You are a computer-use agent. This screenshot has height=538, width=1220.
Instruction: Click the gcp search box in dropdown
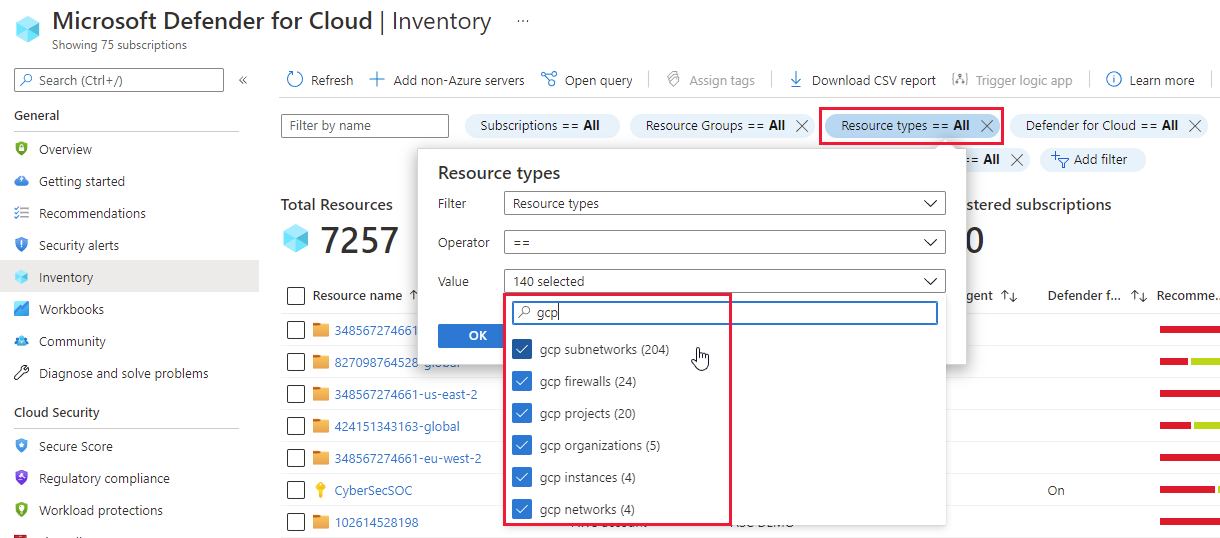[725, 313]
